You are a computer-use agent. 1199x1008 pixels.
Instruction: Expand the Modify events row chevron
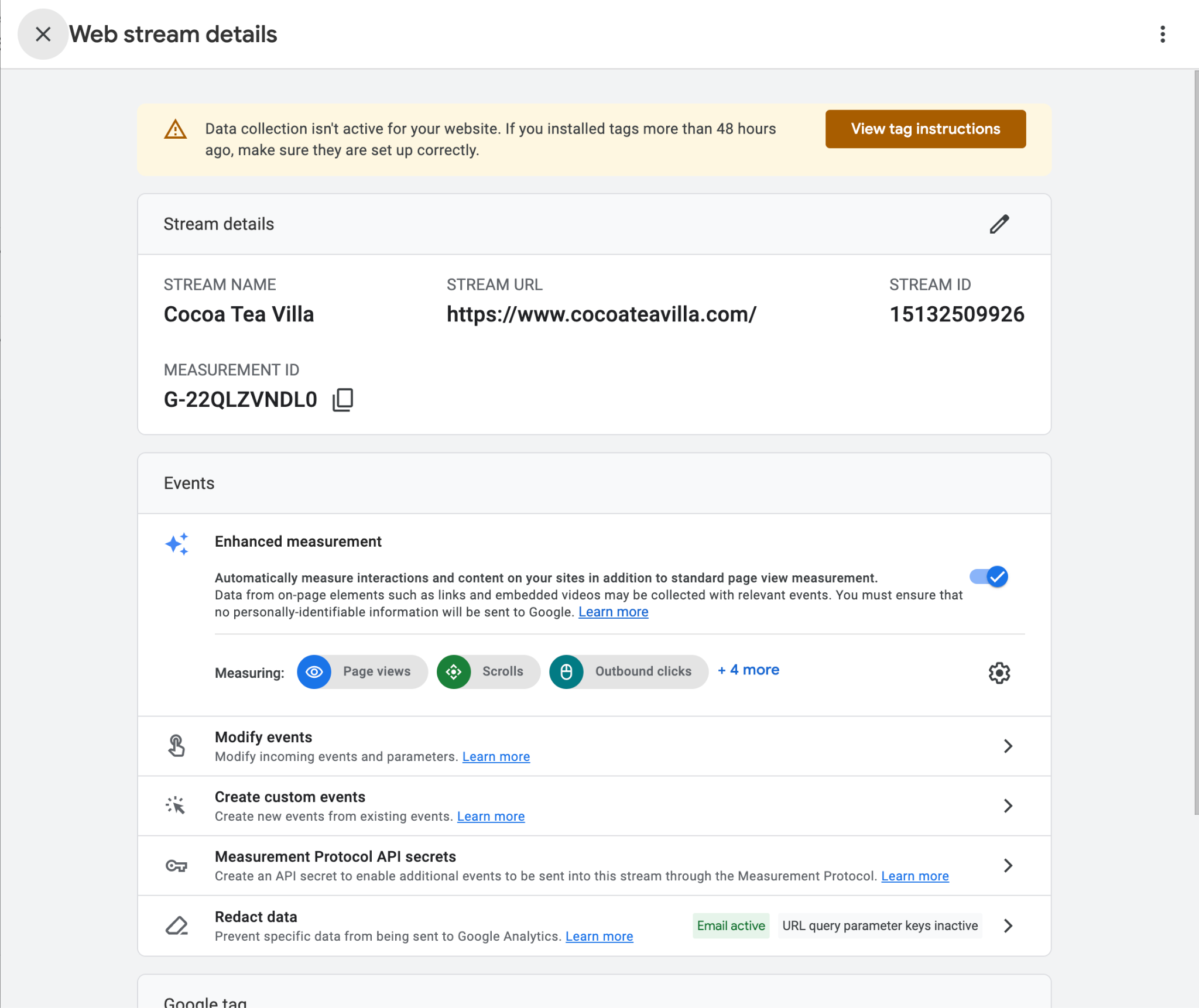pyautogui.click(x=1008, y=746)
